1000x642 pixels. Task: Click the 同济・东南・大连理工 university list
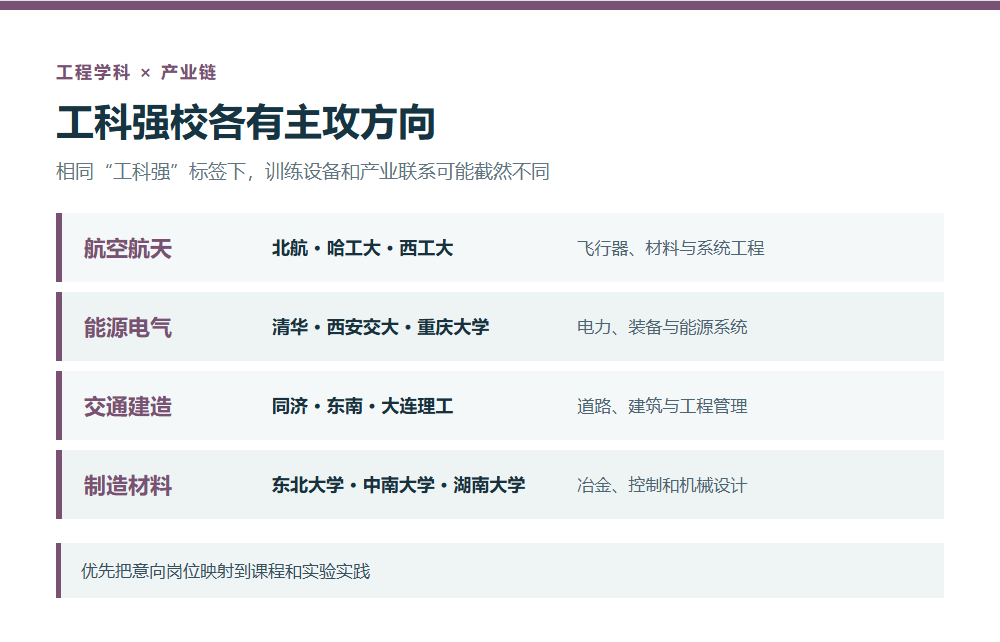click(x=362, y=406)
